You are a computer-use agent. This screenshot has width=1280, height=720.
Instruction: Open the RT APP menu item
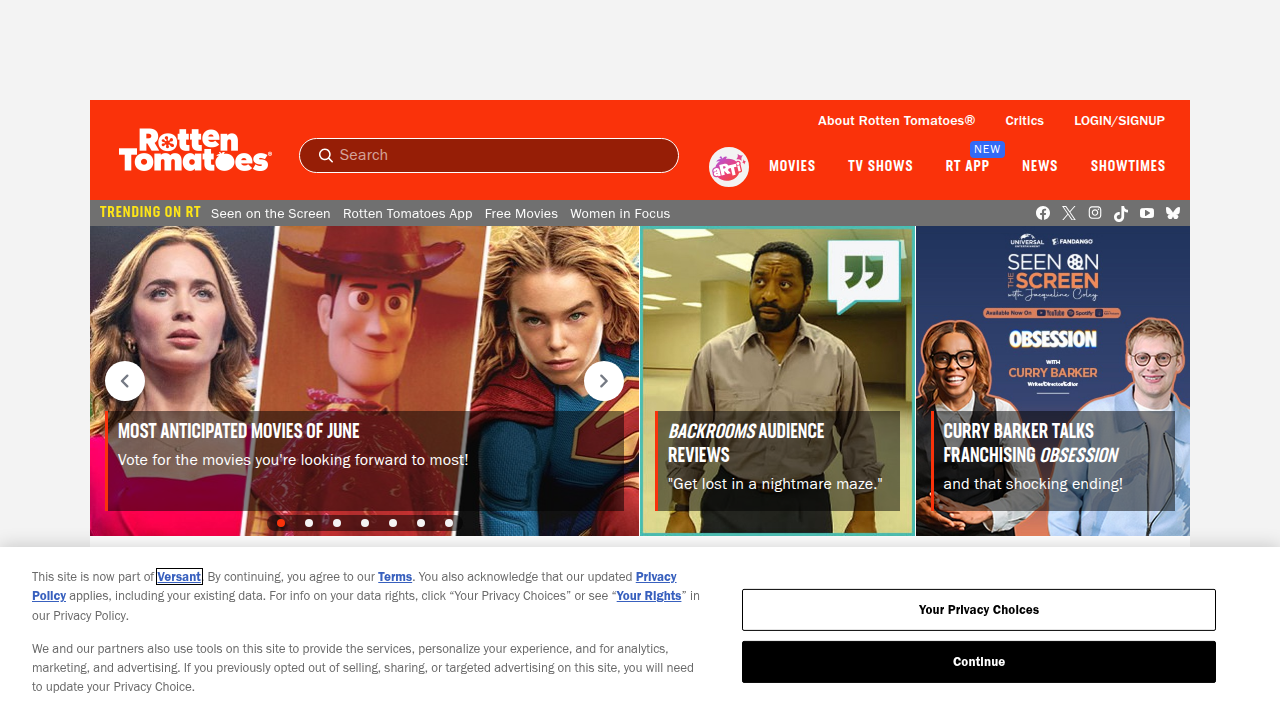967,166
